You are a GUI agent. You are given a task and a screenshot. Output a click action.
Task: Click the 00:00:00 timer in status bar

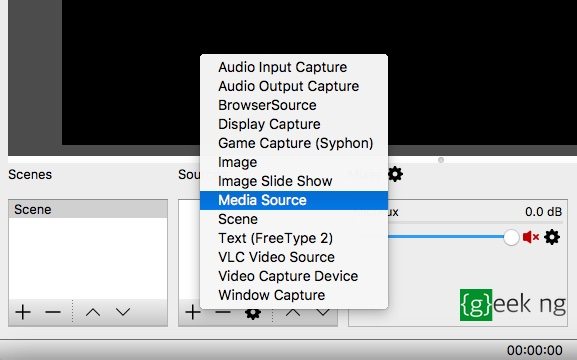(535, 350)
